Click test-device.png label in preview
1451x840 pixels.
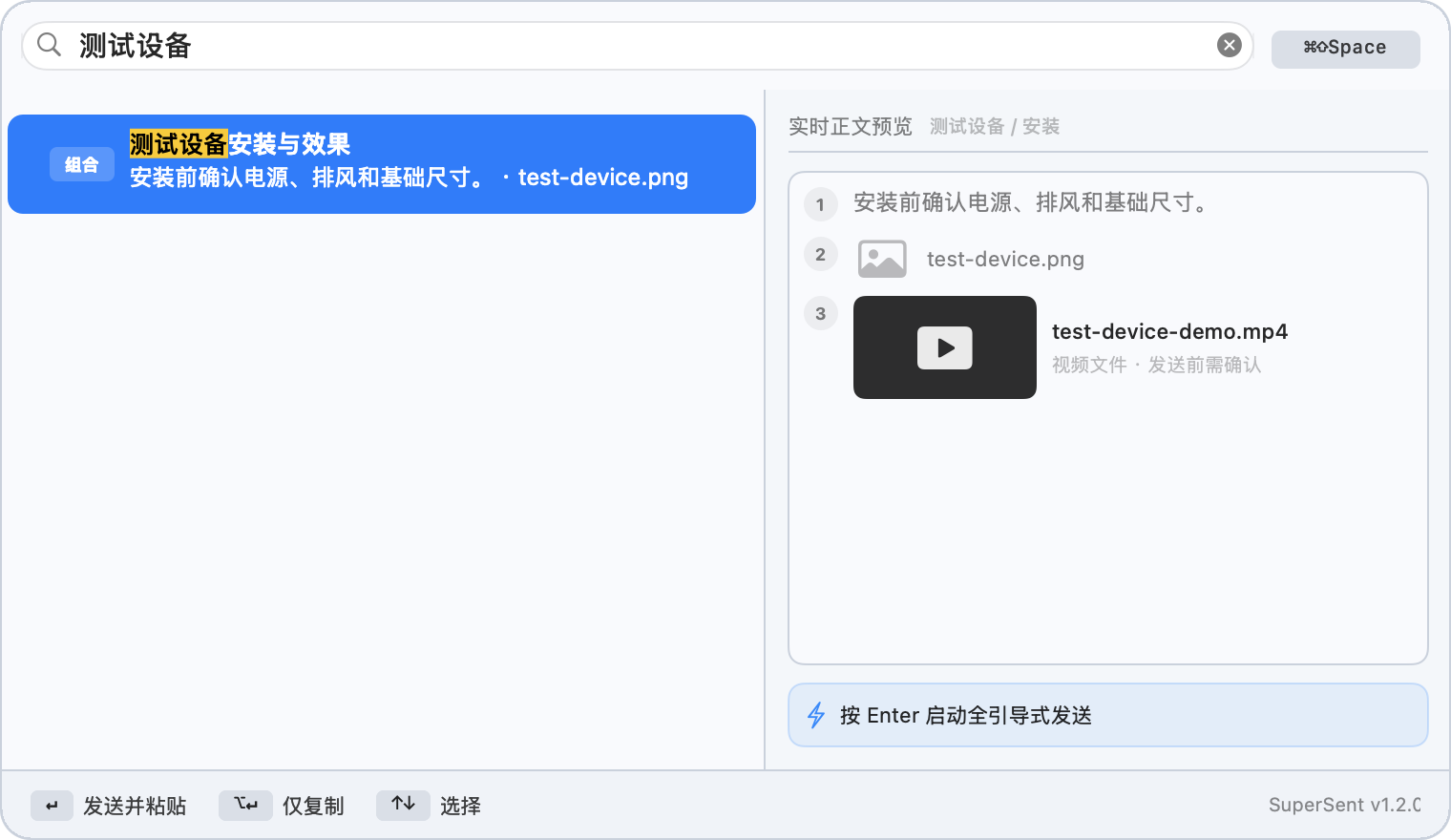1005,259
